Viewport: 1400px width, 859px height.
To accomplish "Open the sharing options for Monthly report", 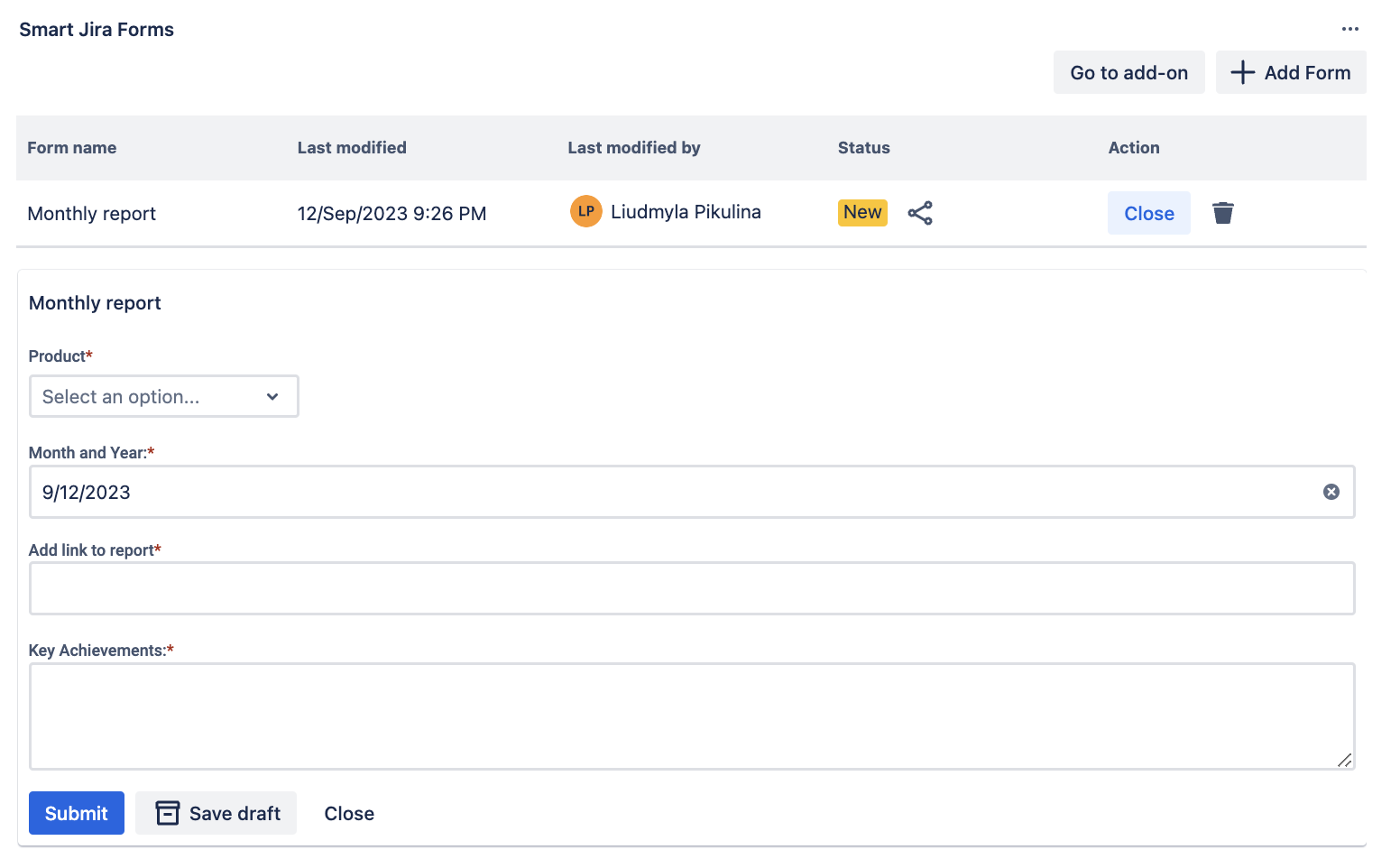I will click(920, 213).
